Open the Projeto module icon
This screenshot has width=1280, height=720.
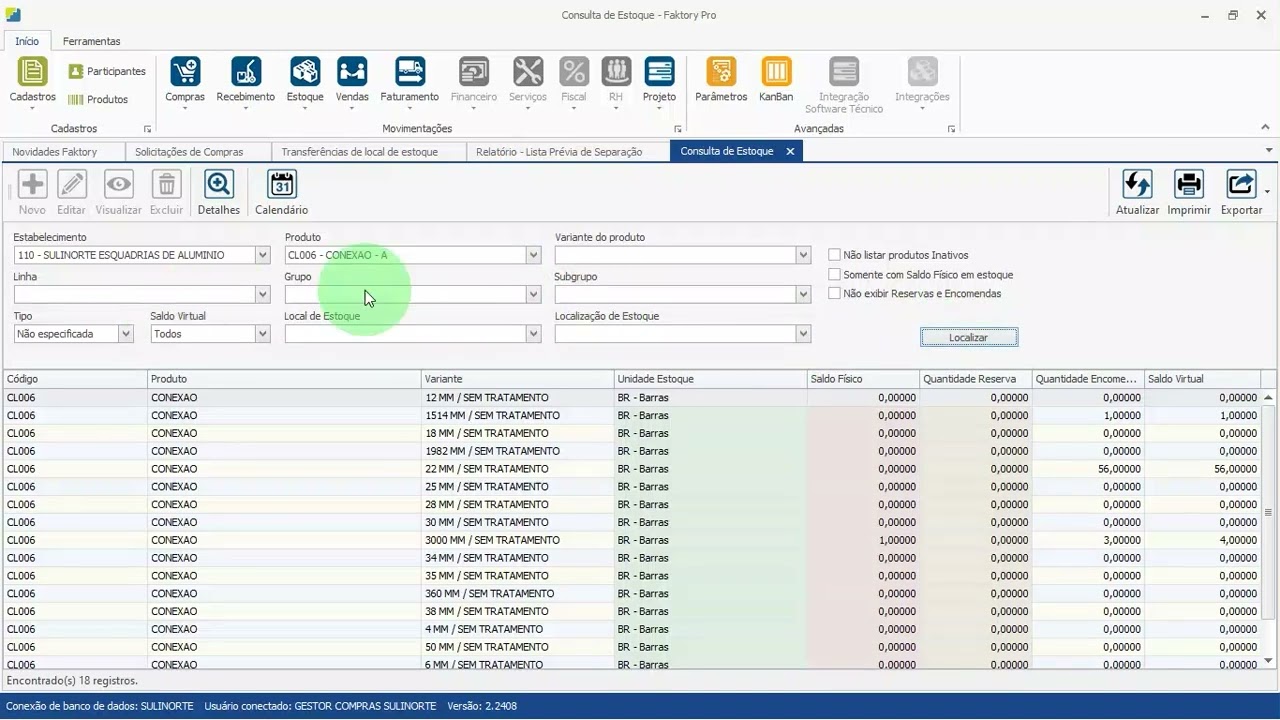pyautogui.click(x=659, y=72)
